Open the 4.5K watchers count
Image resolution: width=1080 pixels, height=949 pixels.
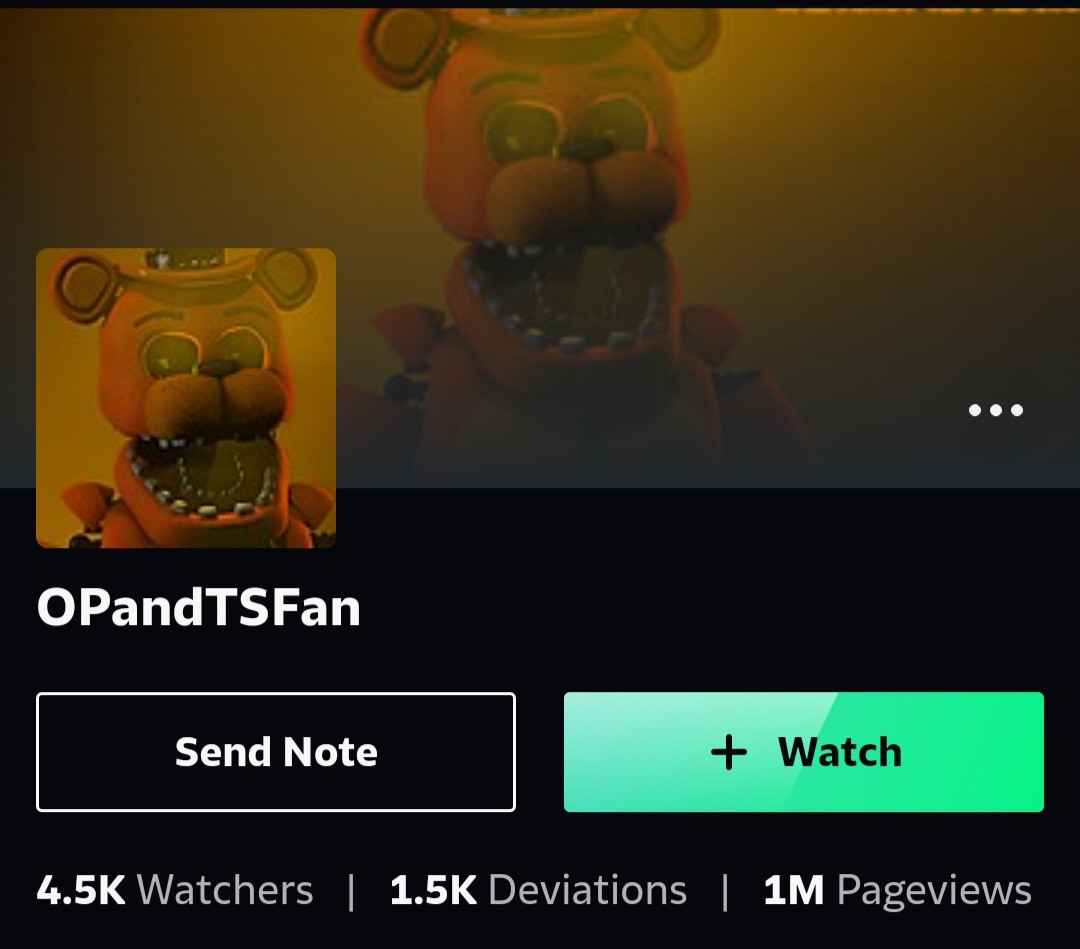point(81,890)
